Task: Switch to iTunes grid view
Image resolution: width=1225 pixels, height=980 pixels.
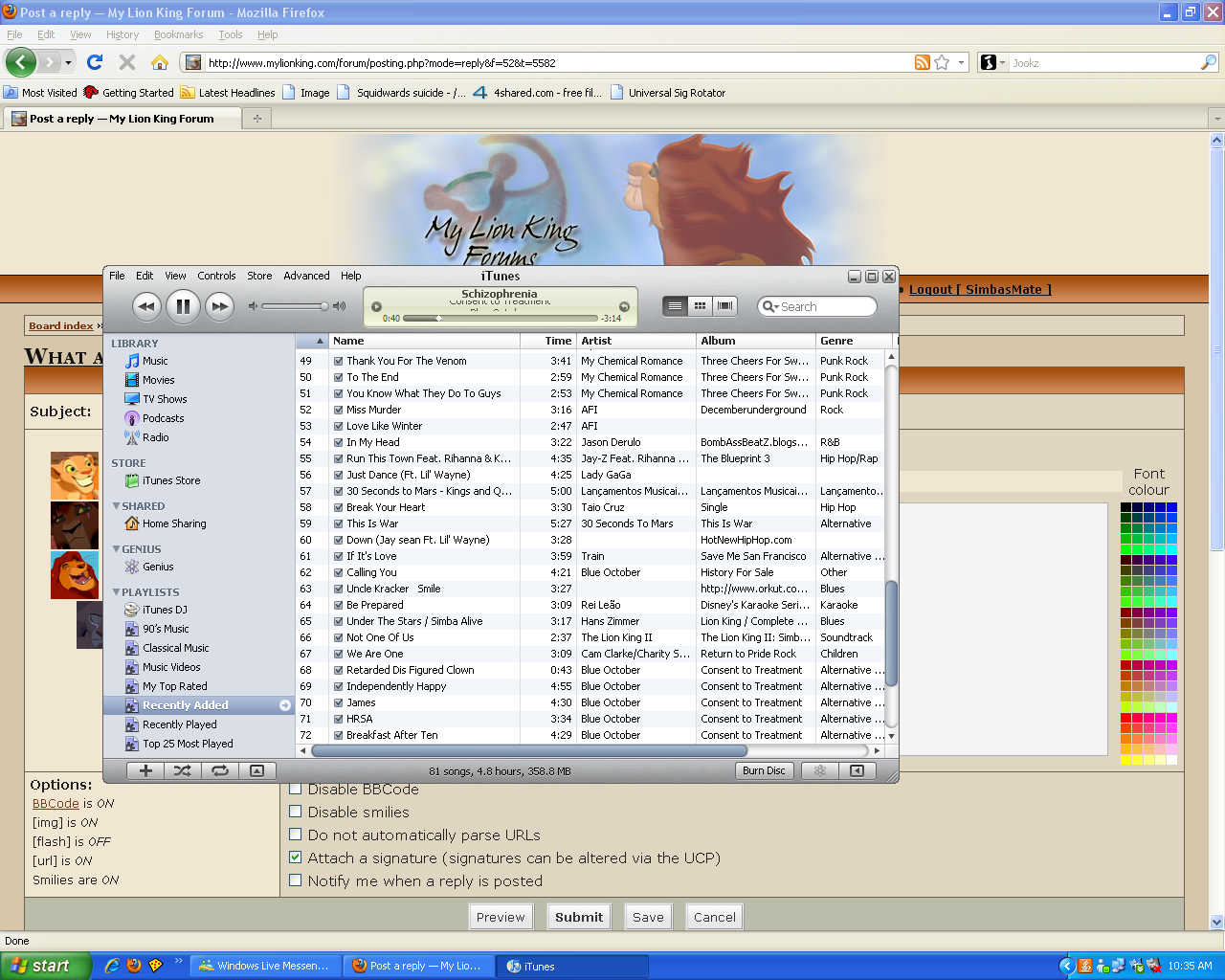Action: coord(700,305)
